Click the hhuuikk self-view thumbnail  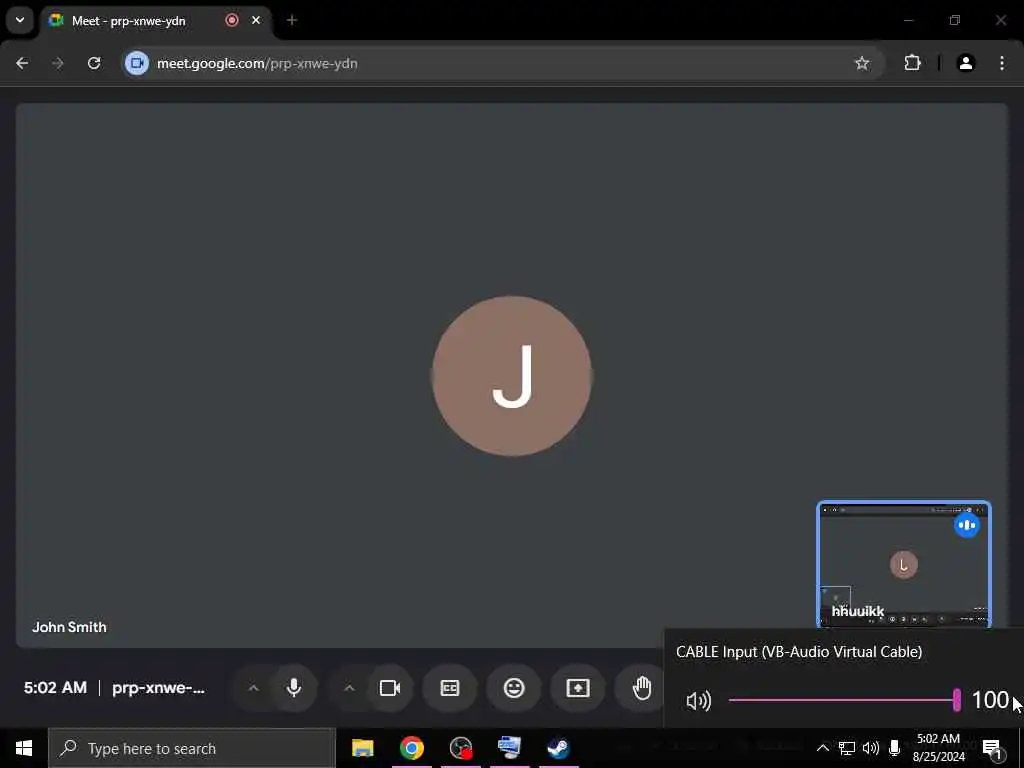(904, 565)
